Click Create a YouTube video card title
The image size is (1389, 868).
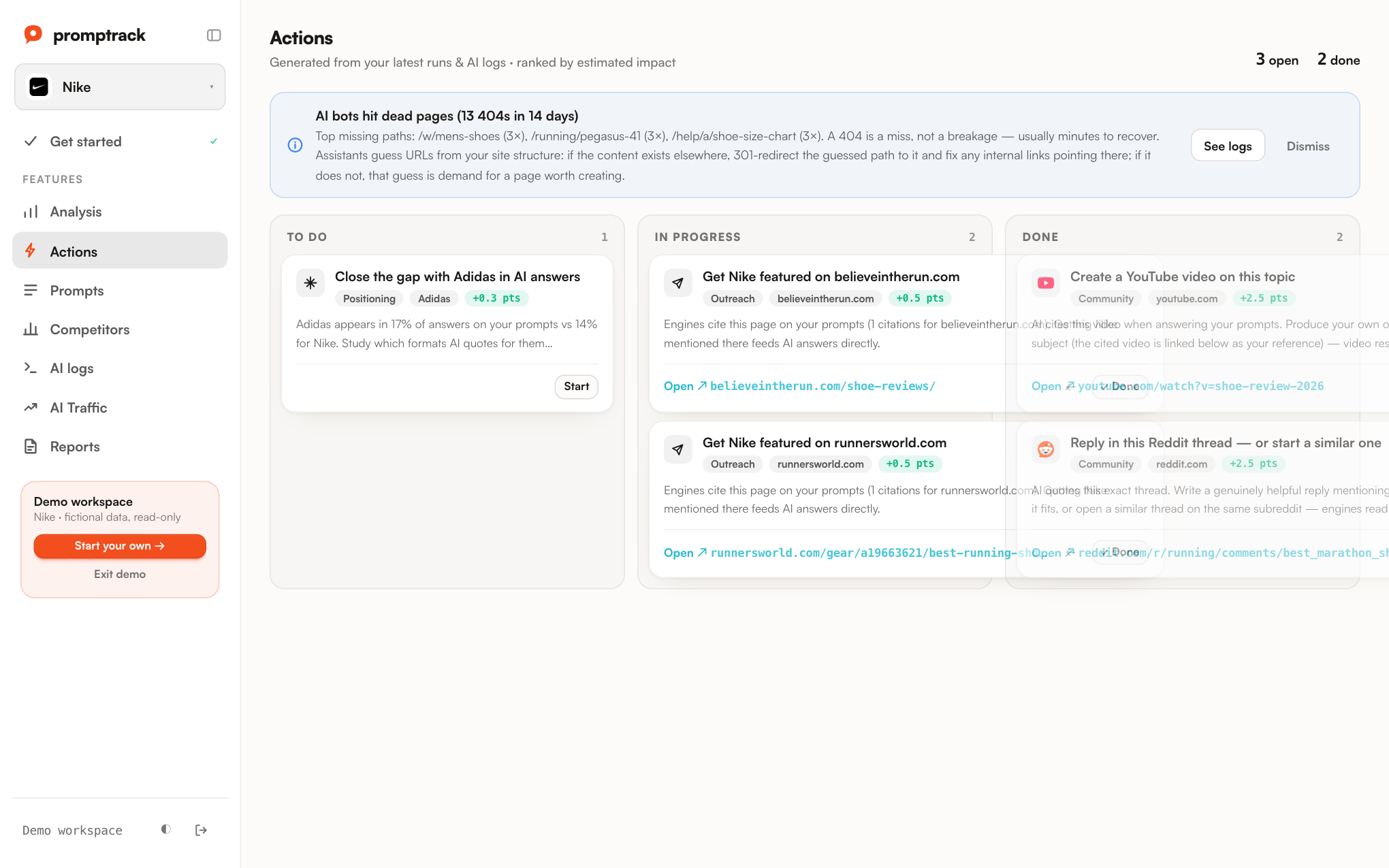(1182, 276)
